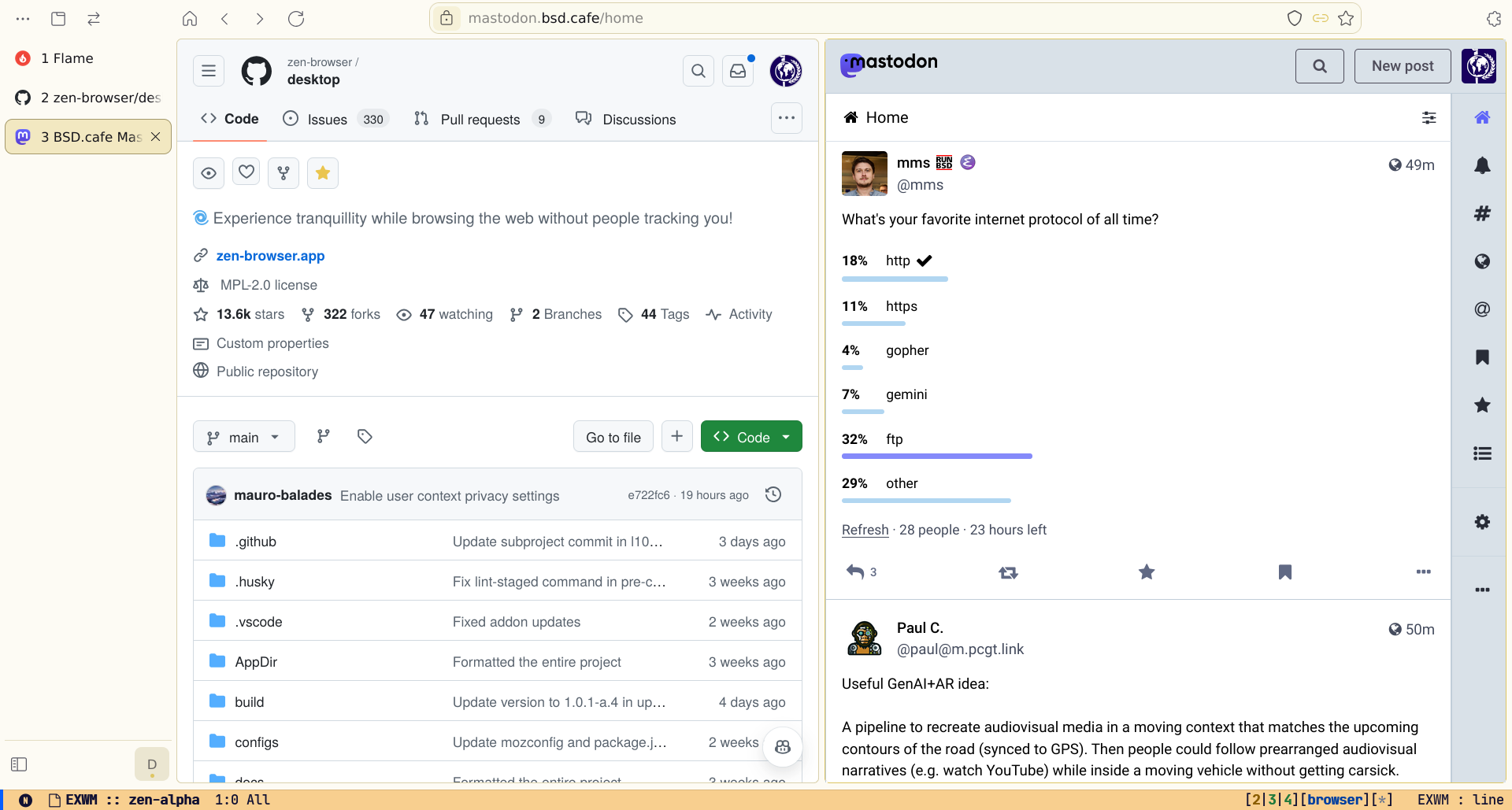
Task: Open commit history clock icon
Action: (773, 494)
